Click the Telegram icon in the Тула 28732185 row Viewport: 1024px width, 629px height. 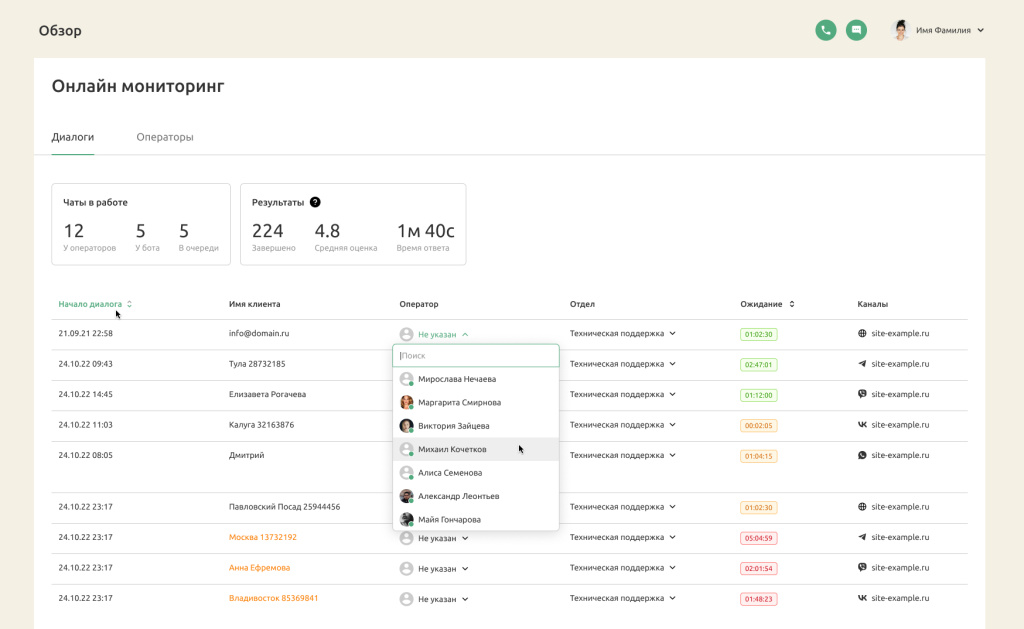pyautogui.click(x=862, y=364)
